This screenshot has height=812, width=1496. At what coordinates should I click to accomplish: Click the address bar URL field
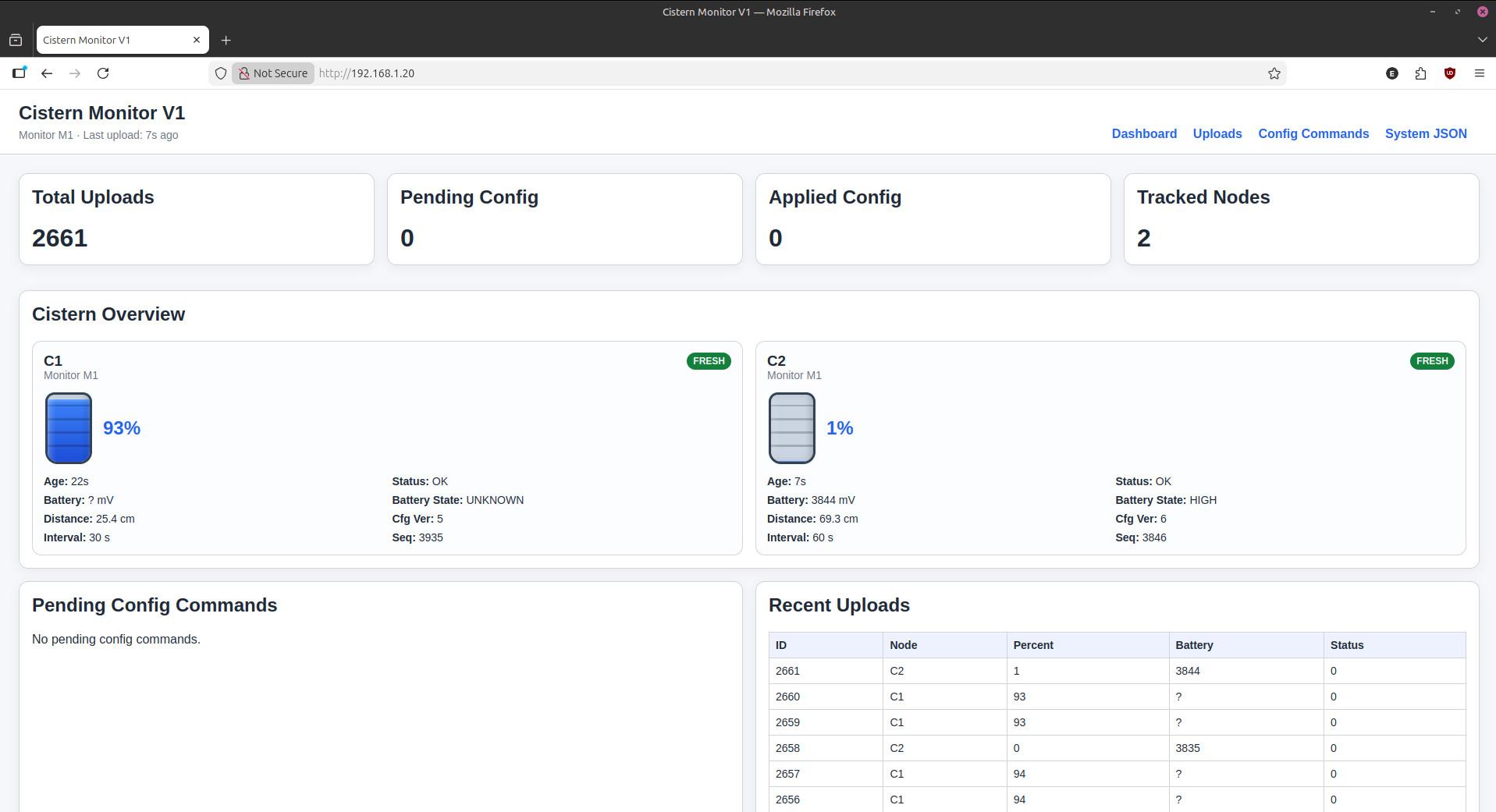[702, 73]
